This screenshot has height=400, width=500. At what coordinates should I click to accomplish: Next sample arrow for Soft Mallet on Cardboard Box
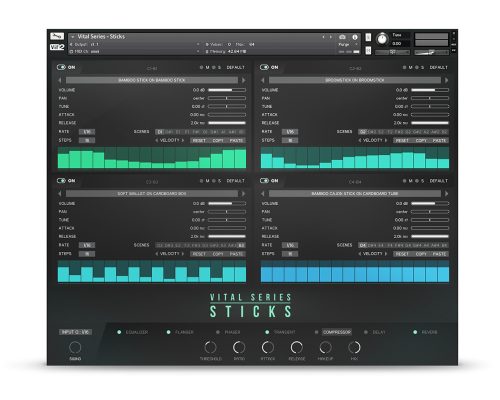[244, 194]
